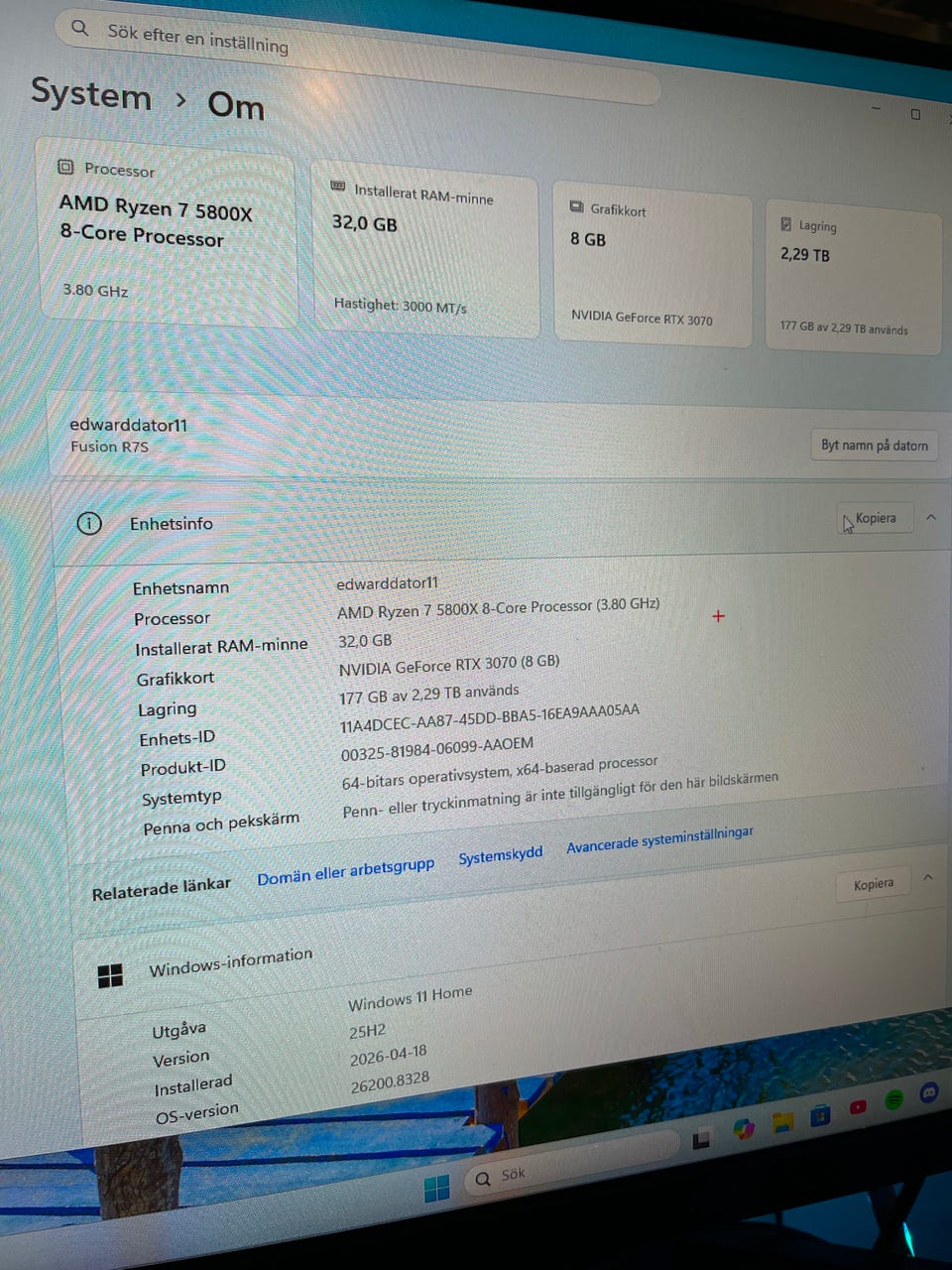The width and height of the screenshot is (952, 1270).
Task: Copy device info with Kopiera in Enhetsinfo
Action: coord(876,518)
